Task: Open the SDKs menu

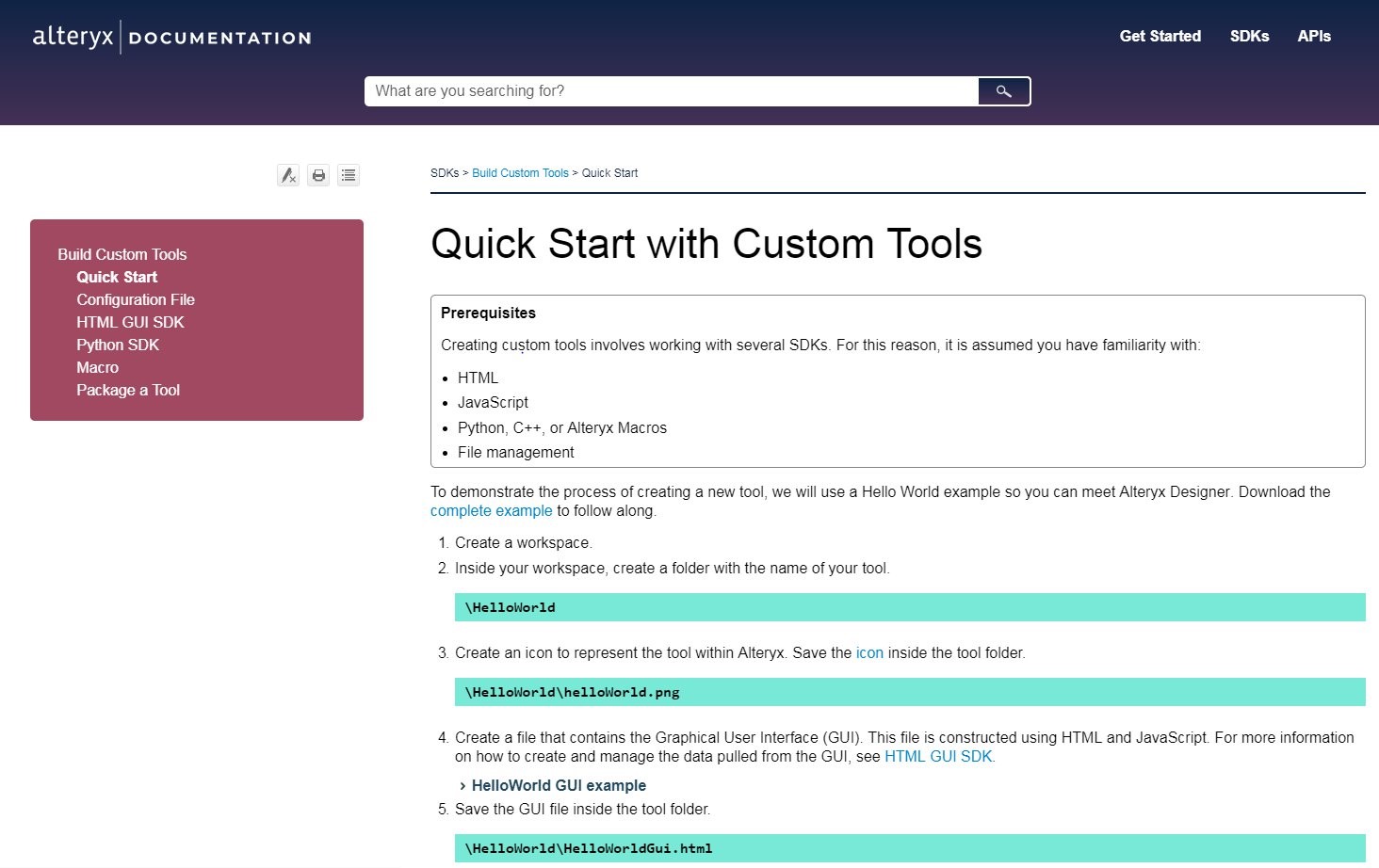Action: click(x=1249, y=36)
